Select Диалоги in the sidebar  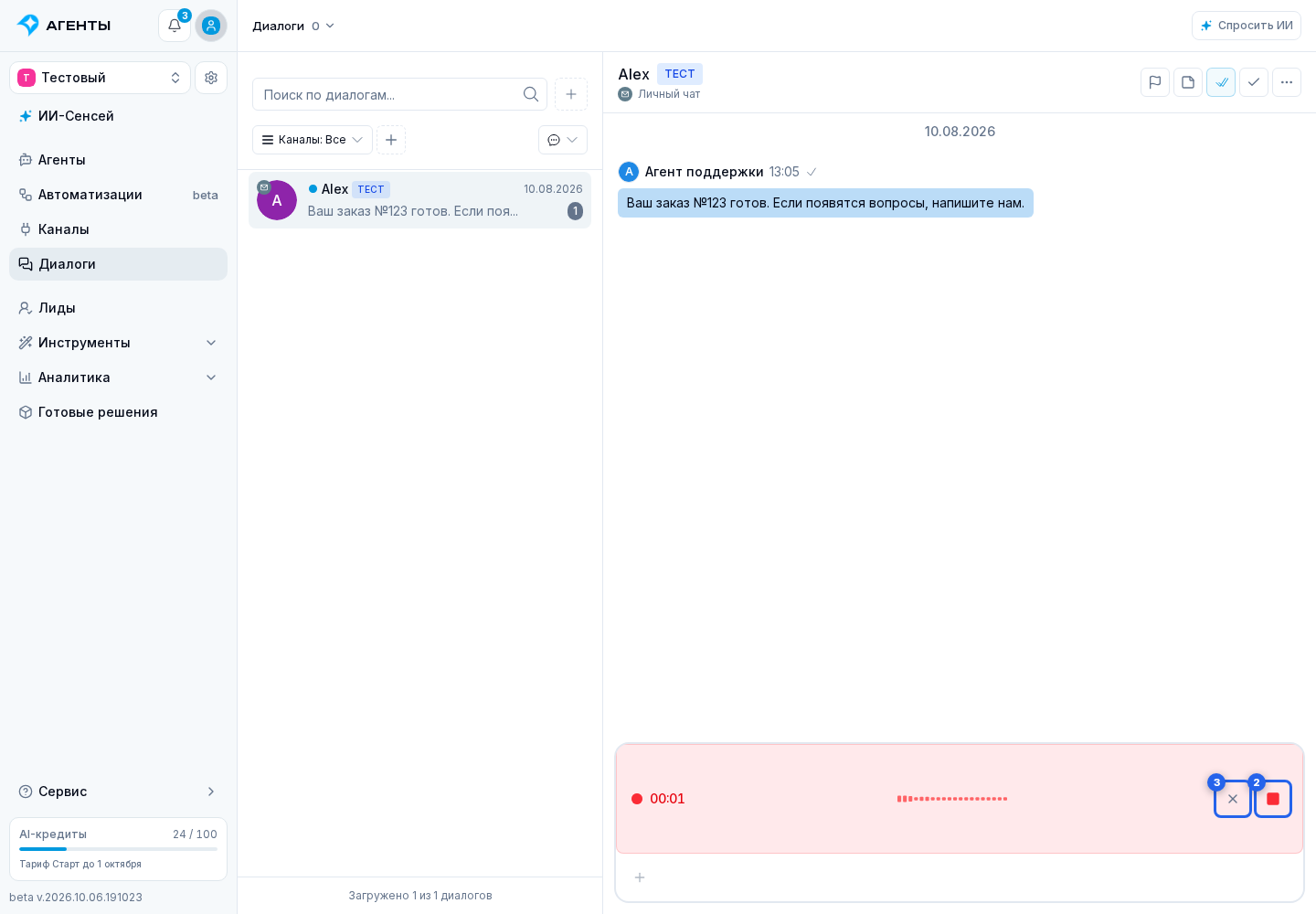tap(119, 264)
